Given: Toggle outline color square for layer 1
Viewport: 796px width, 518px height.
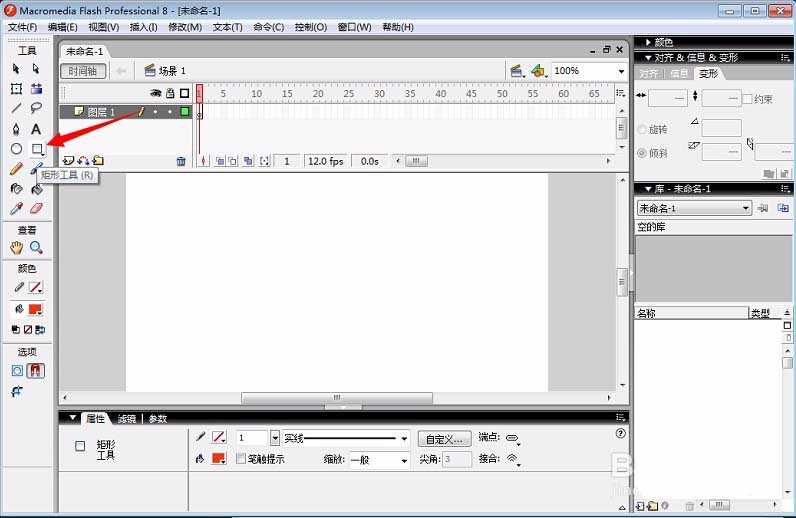Looking at the screenshot, I should (x=185, y=112).
